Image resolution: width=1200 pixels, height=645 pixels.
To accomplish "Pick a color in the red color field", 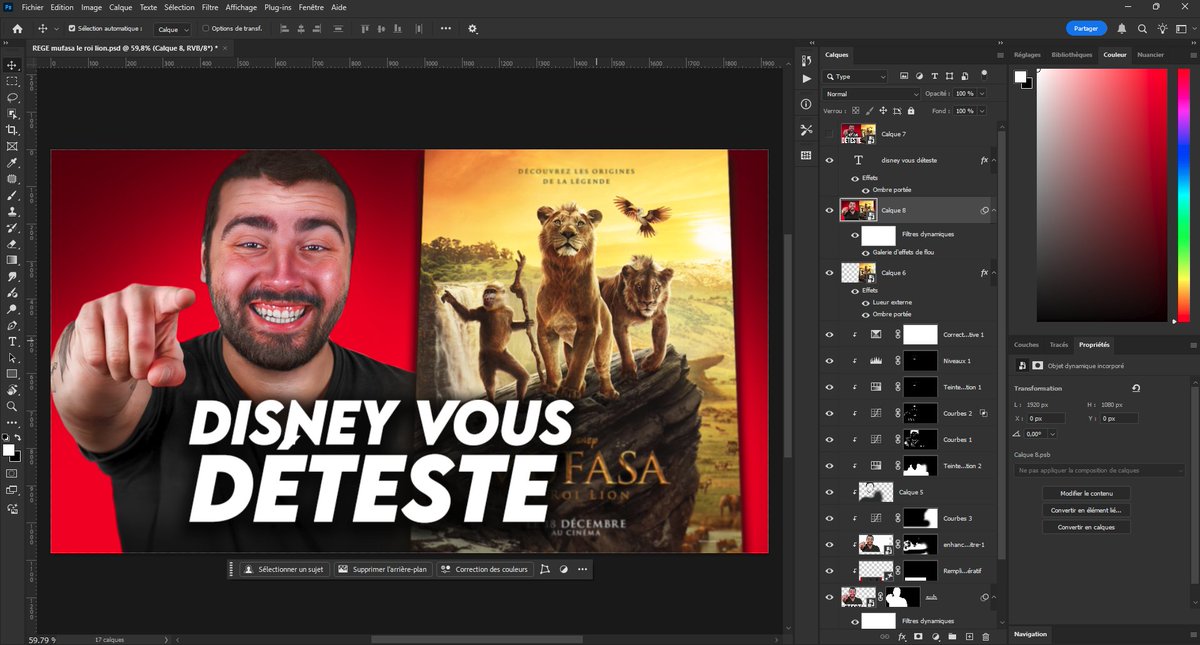I will 1102,196.
